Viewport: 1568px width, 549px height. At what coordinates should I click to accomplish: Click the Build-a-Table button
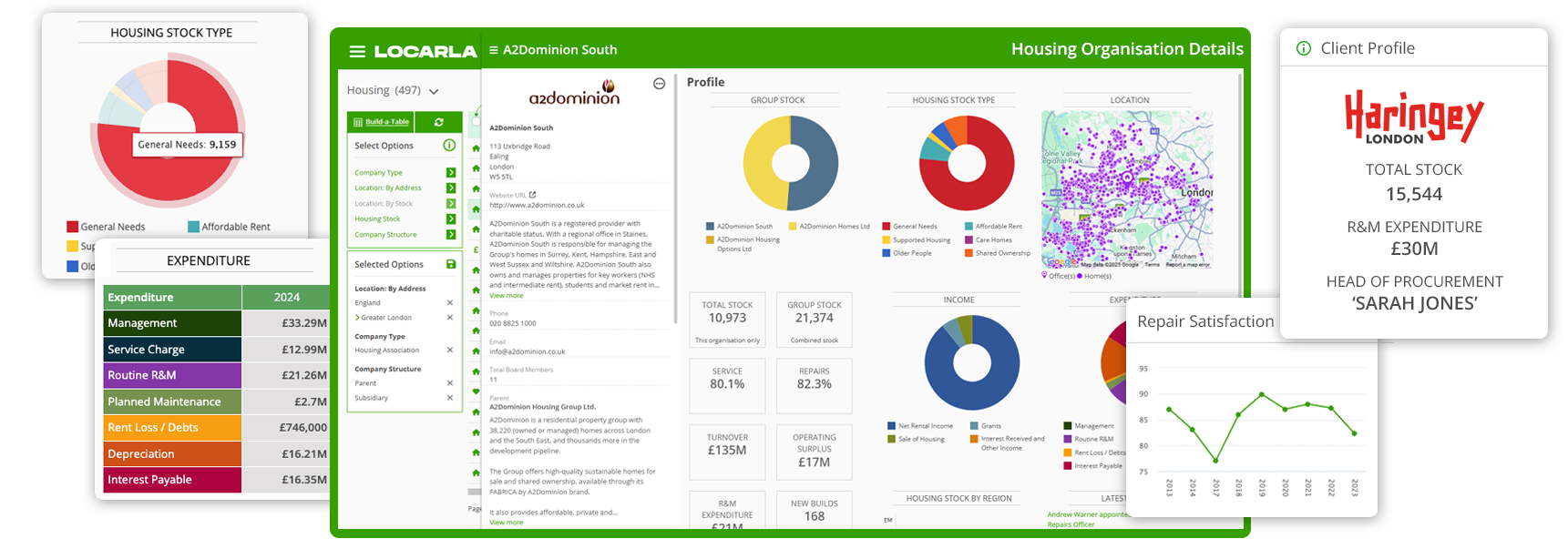(381, 122)
